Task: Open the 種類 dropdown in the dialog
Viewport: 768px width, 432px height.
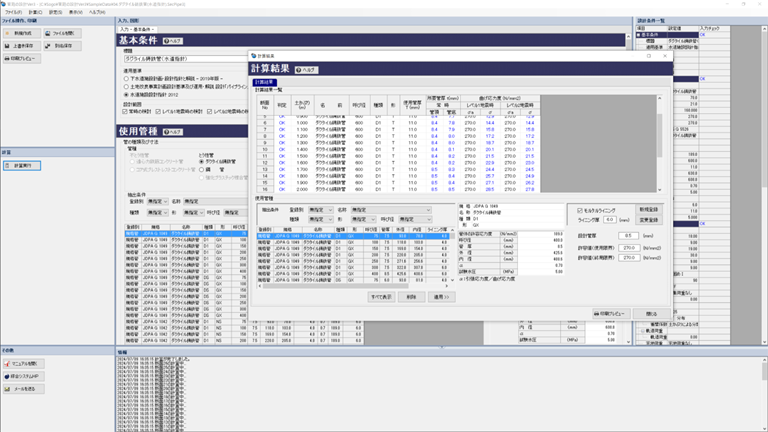Action: point(320,219)
